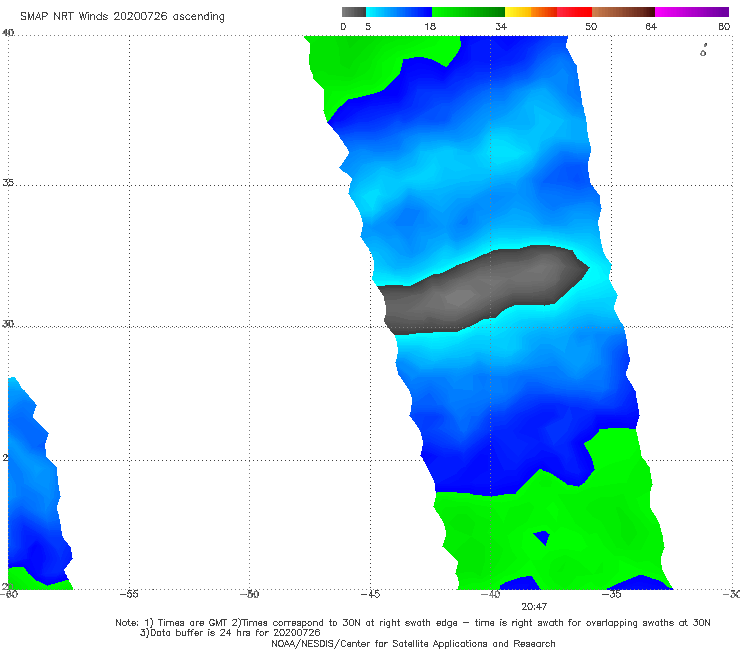740x650 pixels.
Task: Pick the red segment of the color bar
Action: (574, 12)
